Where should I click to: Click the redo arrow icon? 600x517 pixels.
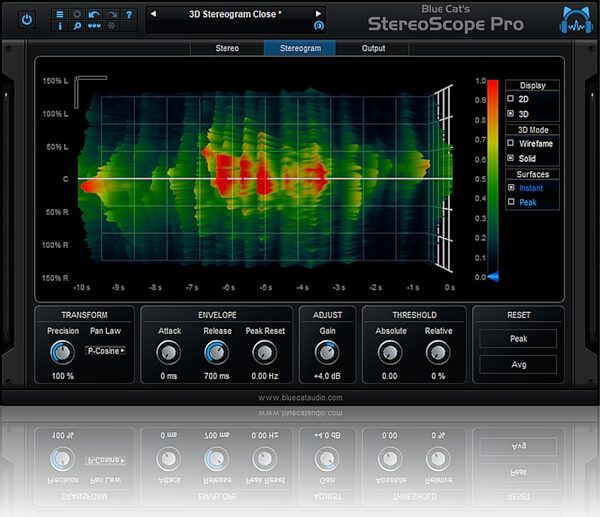pos(111,15)
